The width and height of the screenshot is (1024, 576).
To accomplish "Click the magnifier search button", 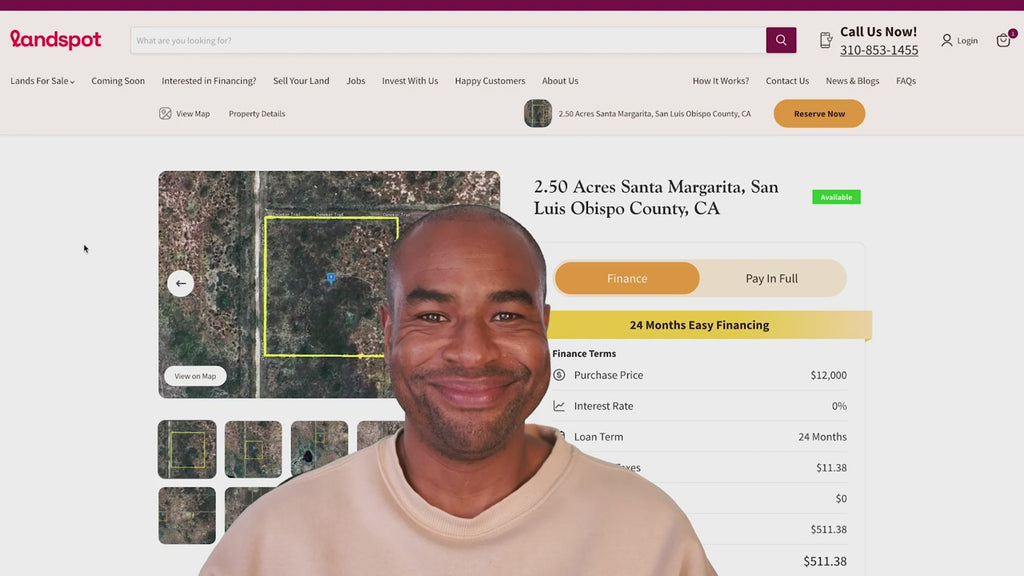I will pyautogui.click(x=781, y=40).
